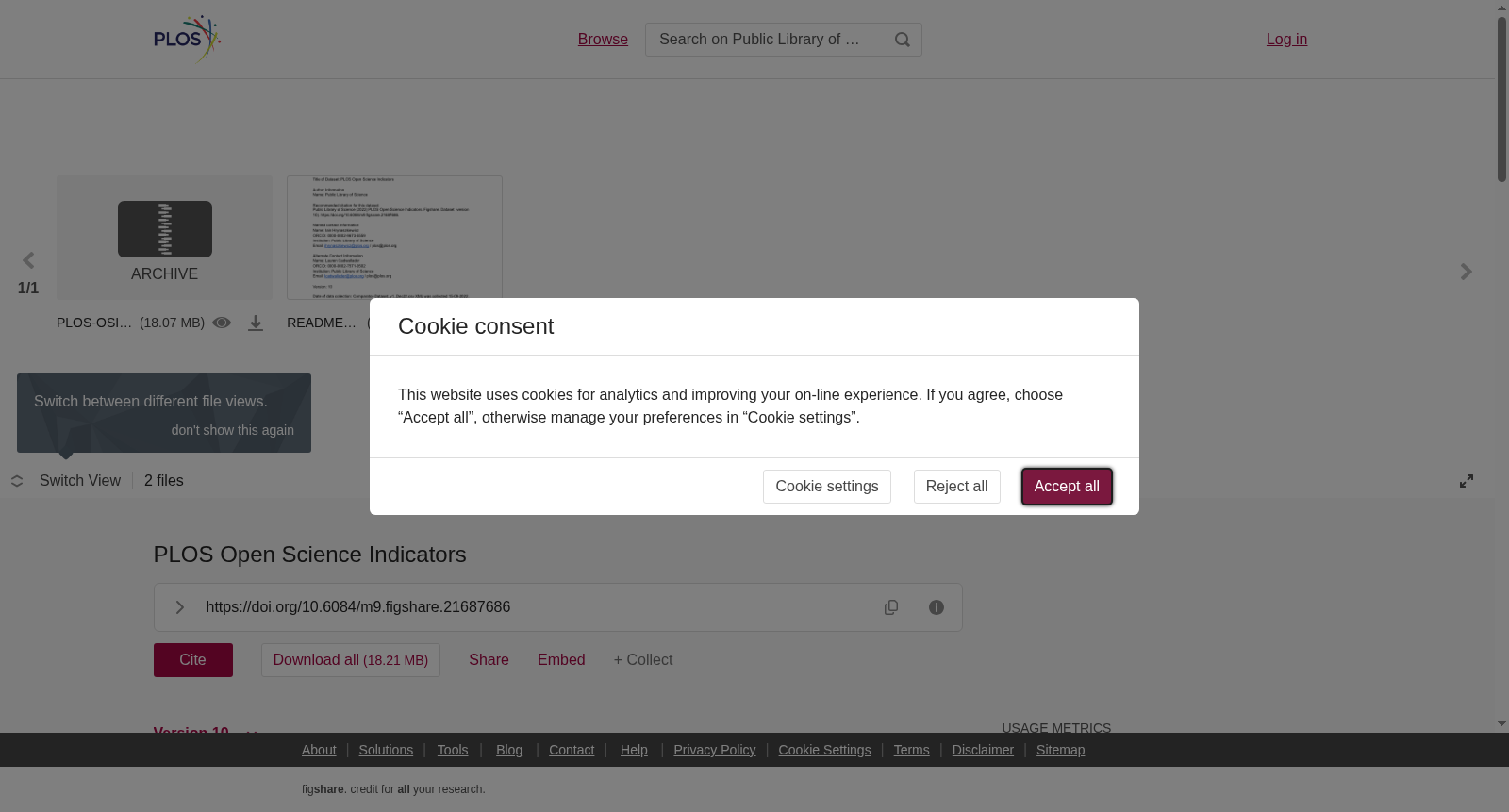Open the Privacy Policy footer link
Image resolution: width=1509 pixels, height=812 pixels.
pyautogui.click(x=715, y=750)
